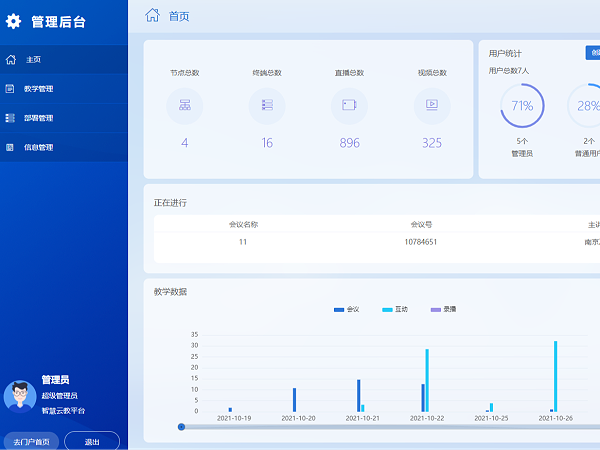The image size is (600, 450).
Task: Click the 去门户首页 button
Action: click(31, 442)
